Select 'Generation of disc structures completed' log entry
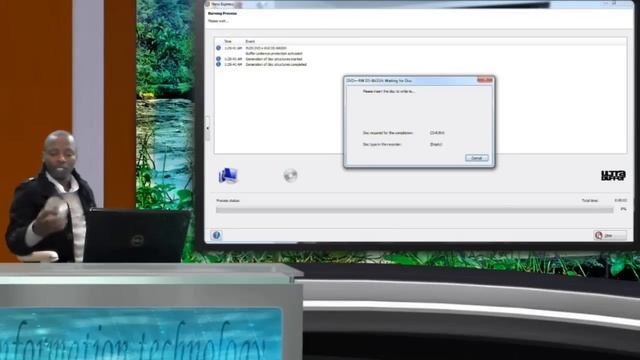 (276, 64)
